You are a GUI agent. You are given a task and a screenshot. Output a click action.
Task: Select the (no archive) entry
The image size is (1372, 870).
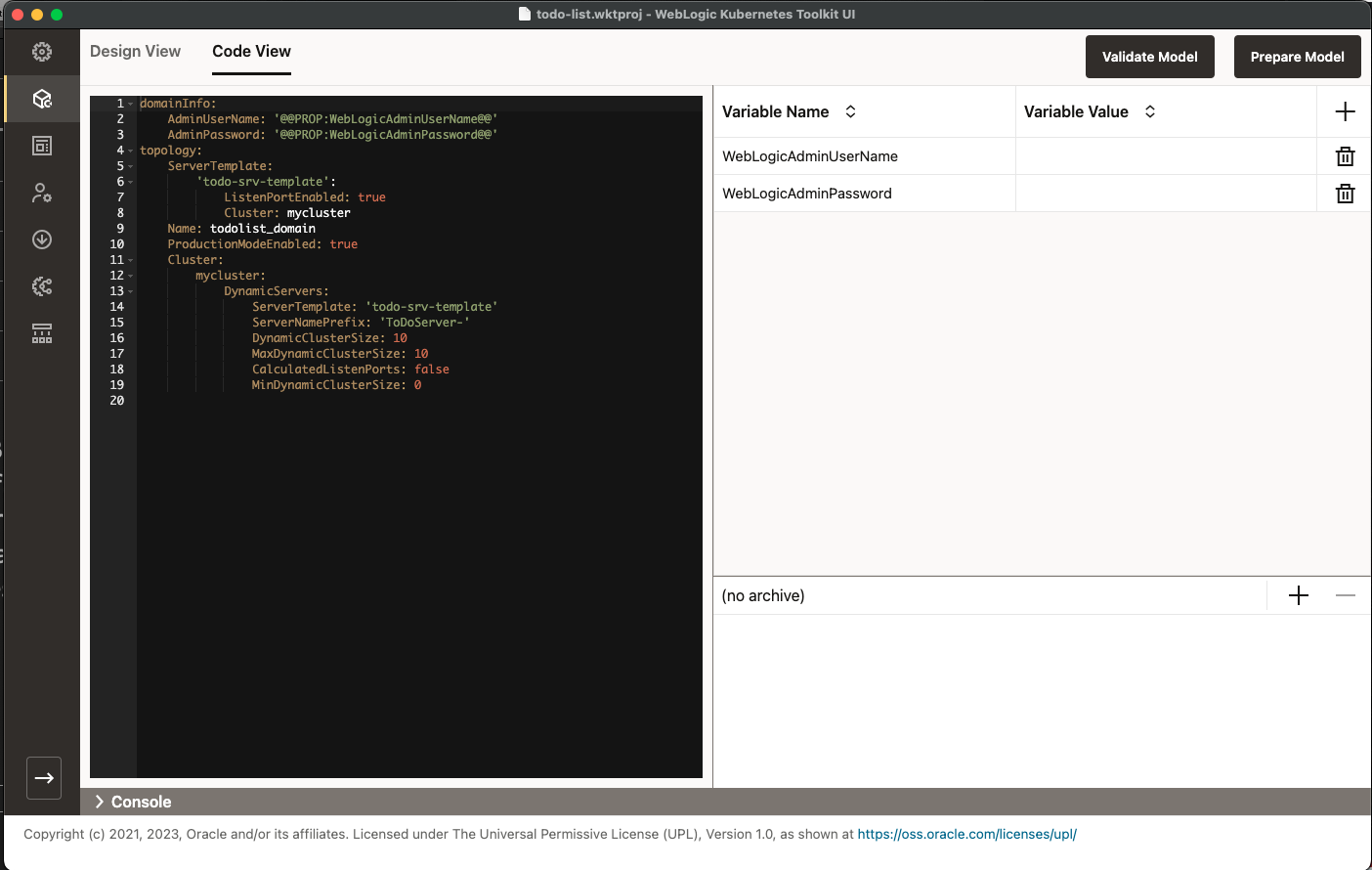pos(763,595)
